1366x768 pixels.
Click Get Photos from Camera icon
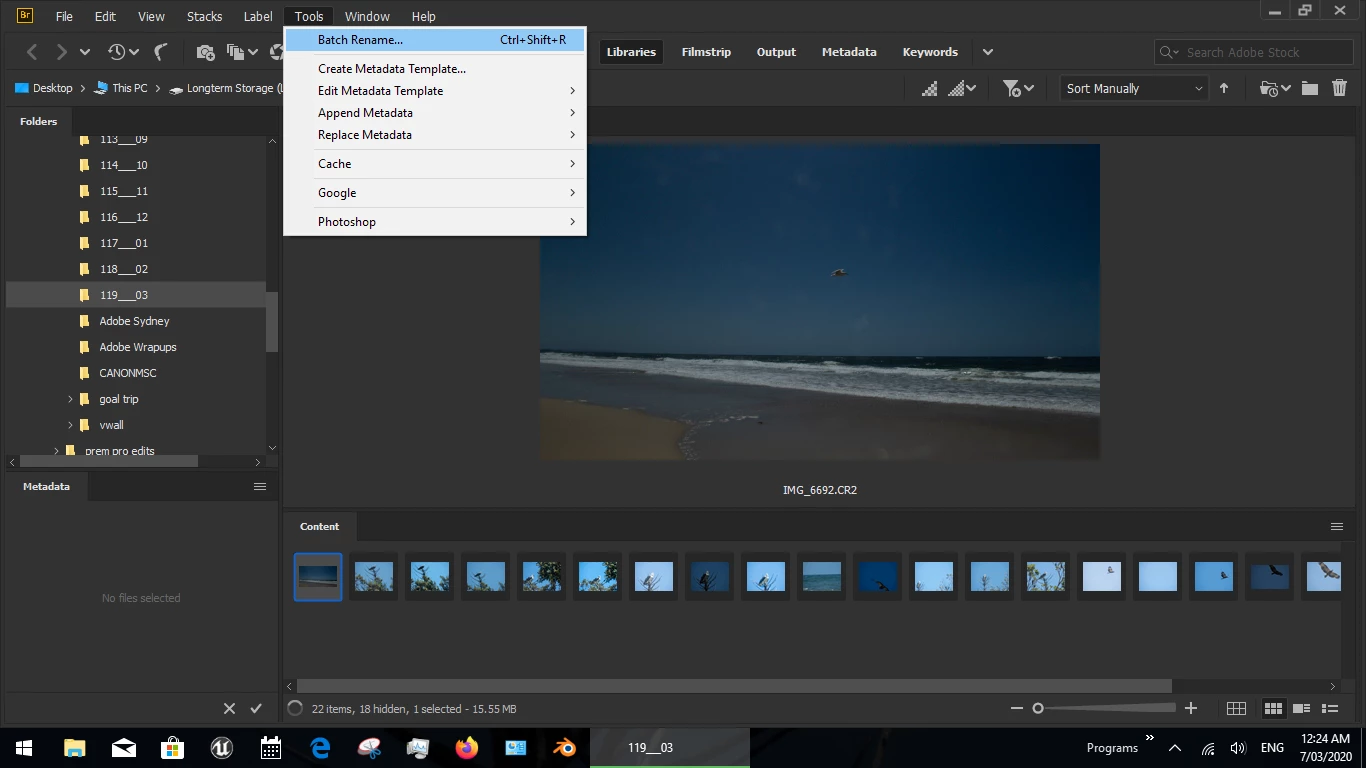206,52
